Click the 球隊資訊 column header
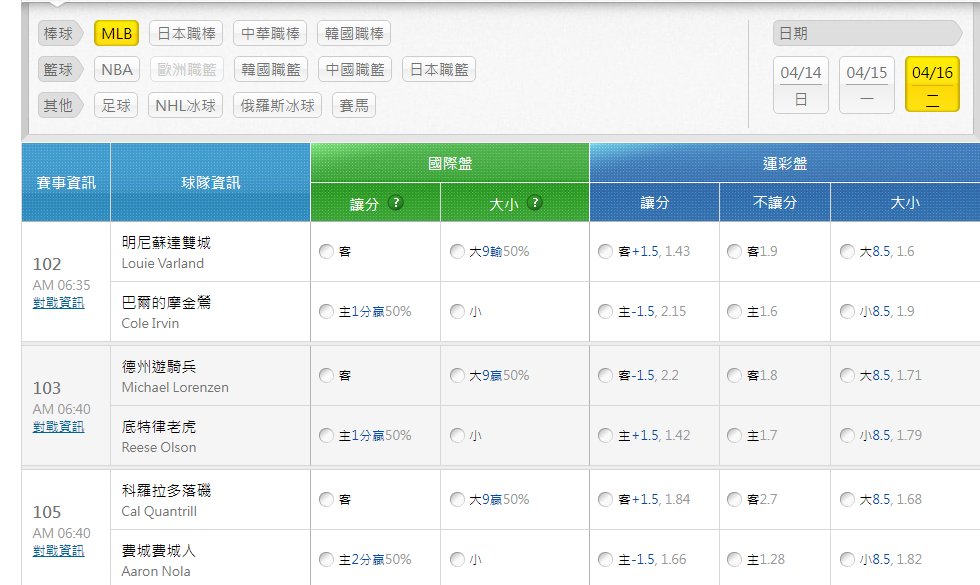Viewport: 980px width, 585px height. pyautogui.click(x=211, y=182)
